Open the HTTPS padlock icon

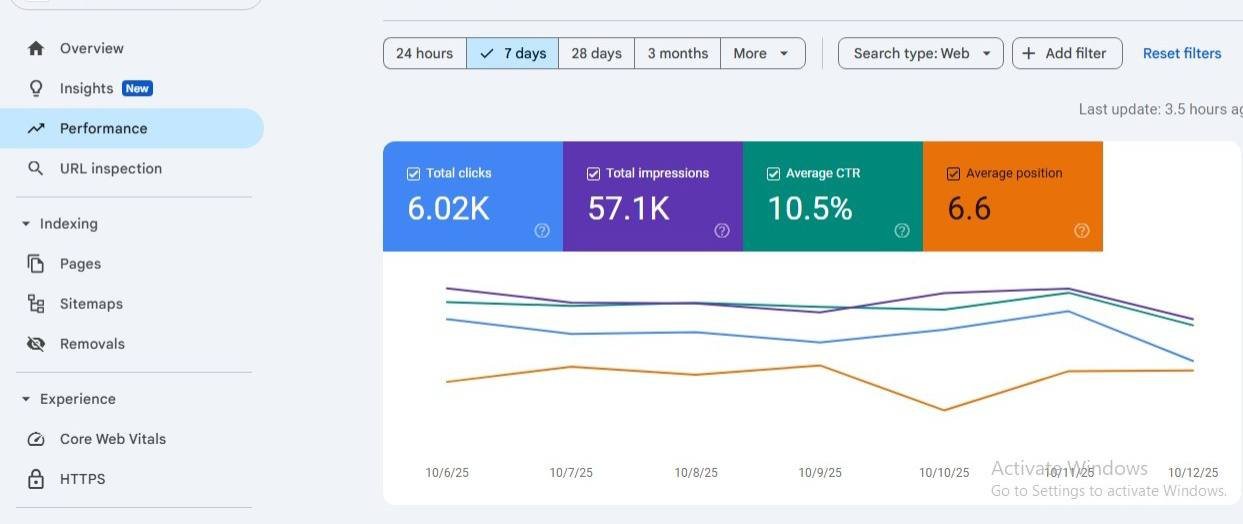click(36, 479)
